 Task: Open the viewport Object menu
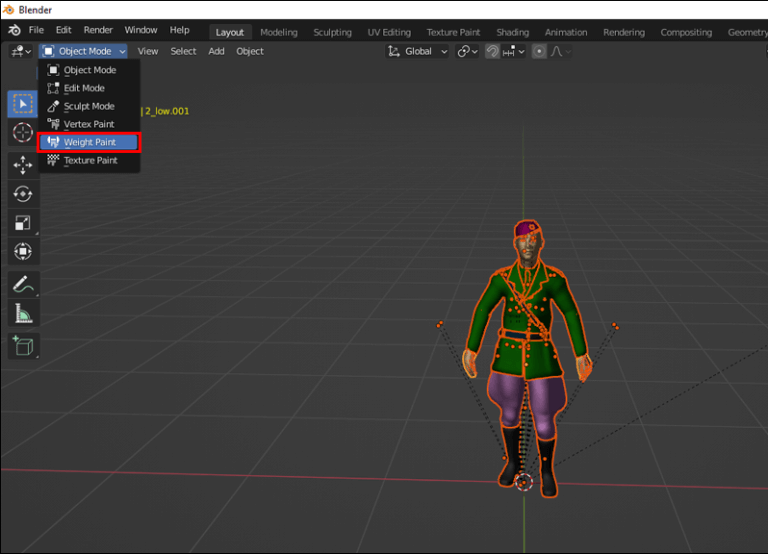pos(250,51)
